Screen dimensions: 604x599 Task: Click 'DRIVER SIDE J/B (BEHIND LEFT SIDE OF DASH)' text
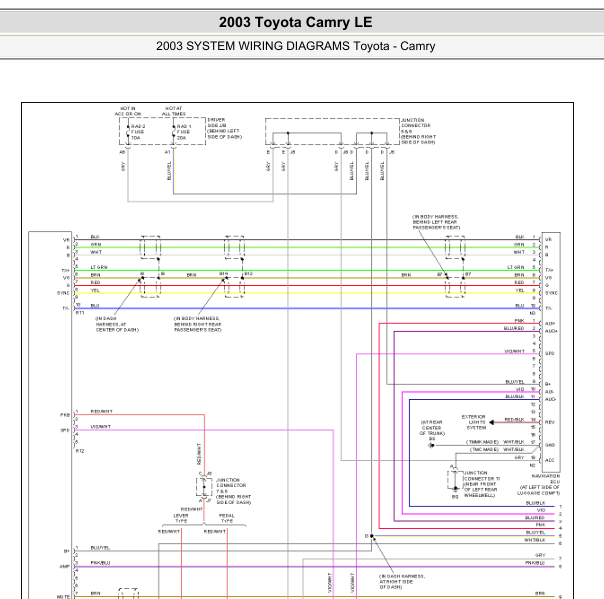coord(225,128)
